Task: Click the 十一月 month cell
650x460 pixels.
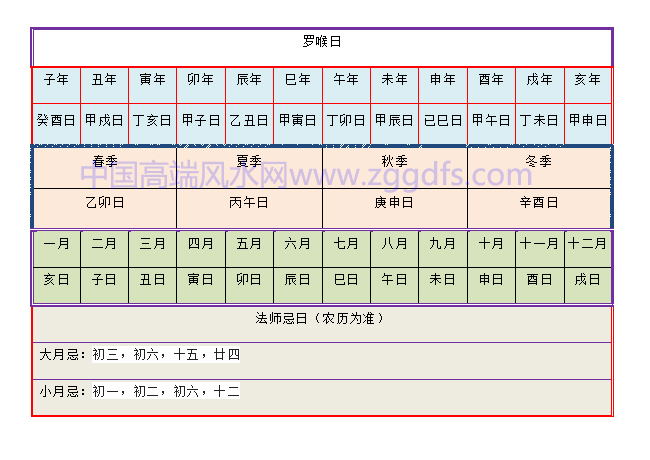Action: click(x=540, y=249)
